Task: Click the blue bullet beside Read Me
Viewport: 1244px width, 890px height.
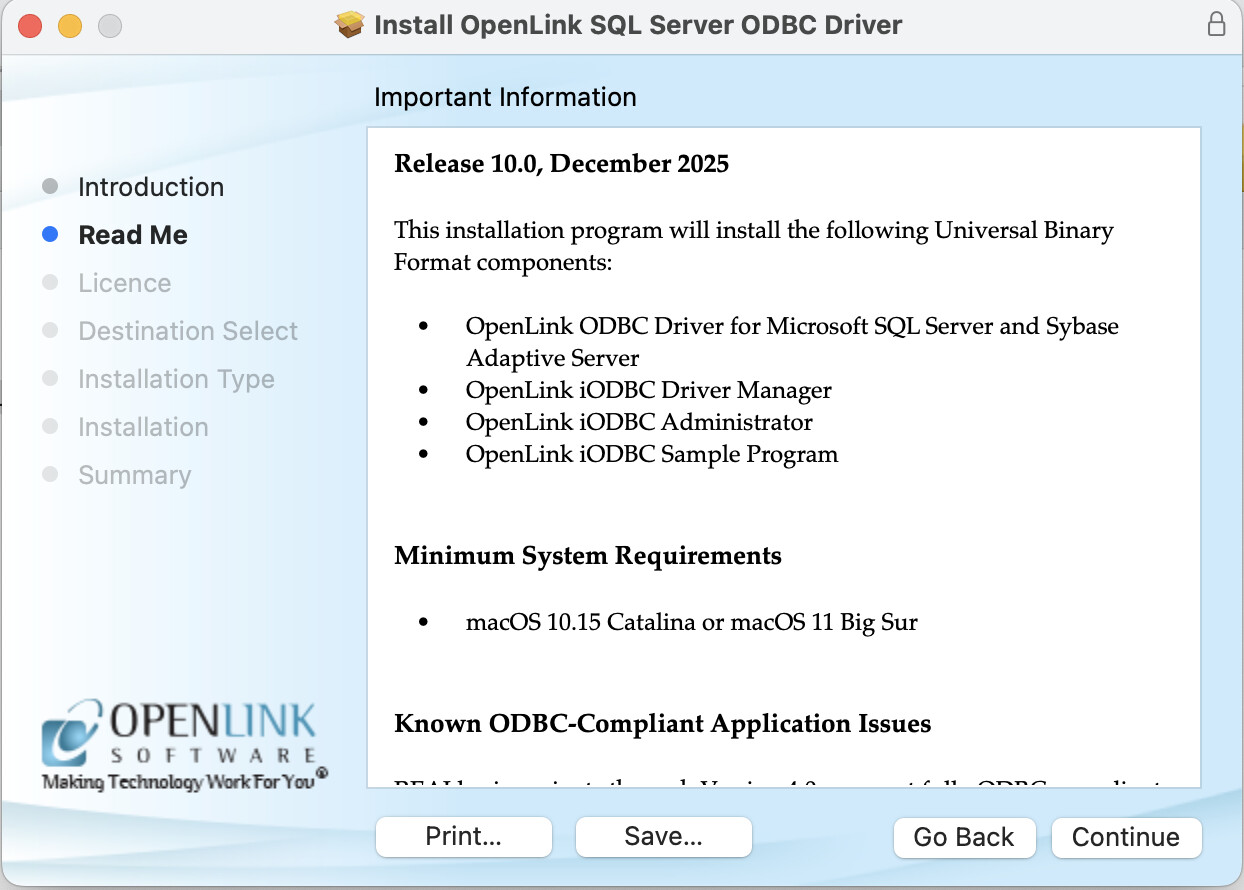Action: click(50, 235)
